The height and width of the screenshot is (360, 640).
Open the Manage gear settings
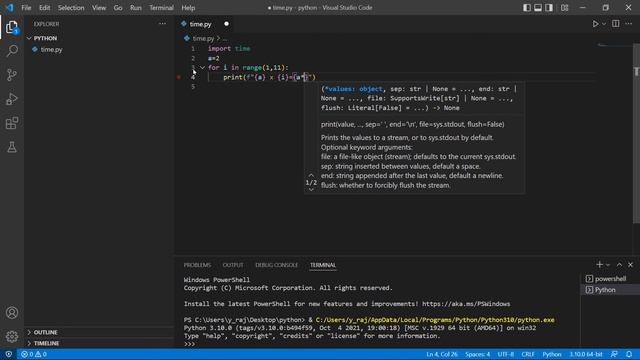click(12, 336)
